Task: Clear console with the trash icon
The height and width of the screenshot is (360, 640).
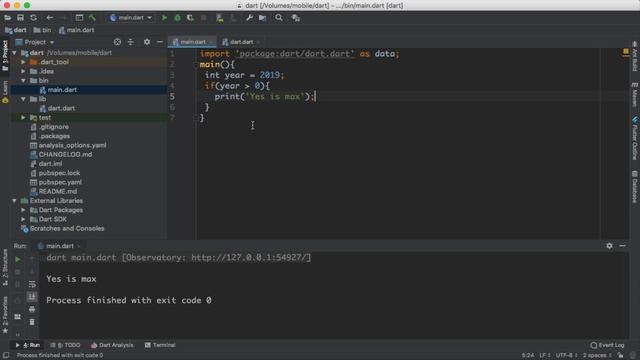Action: (32, 322)
